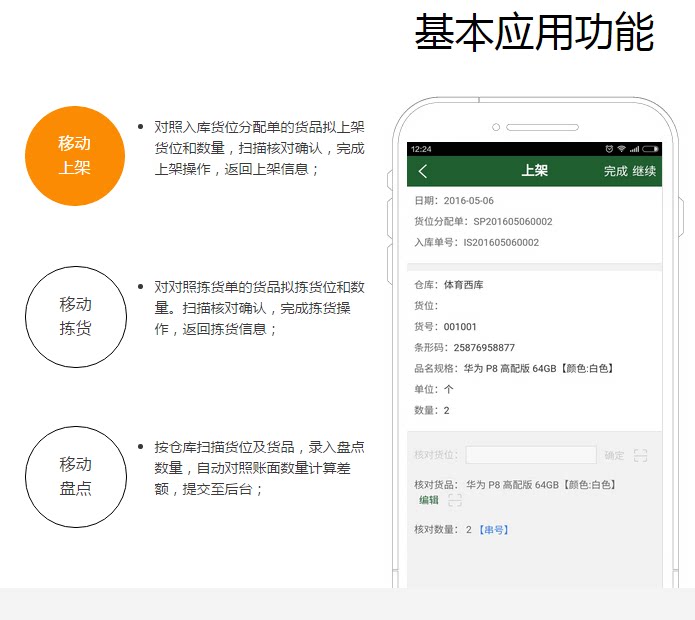695x620 pixels.
Task: Tap the 继续 button in the header
Action: [644, 171]
